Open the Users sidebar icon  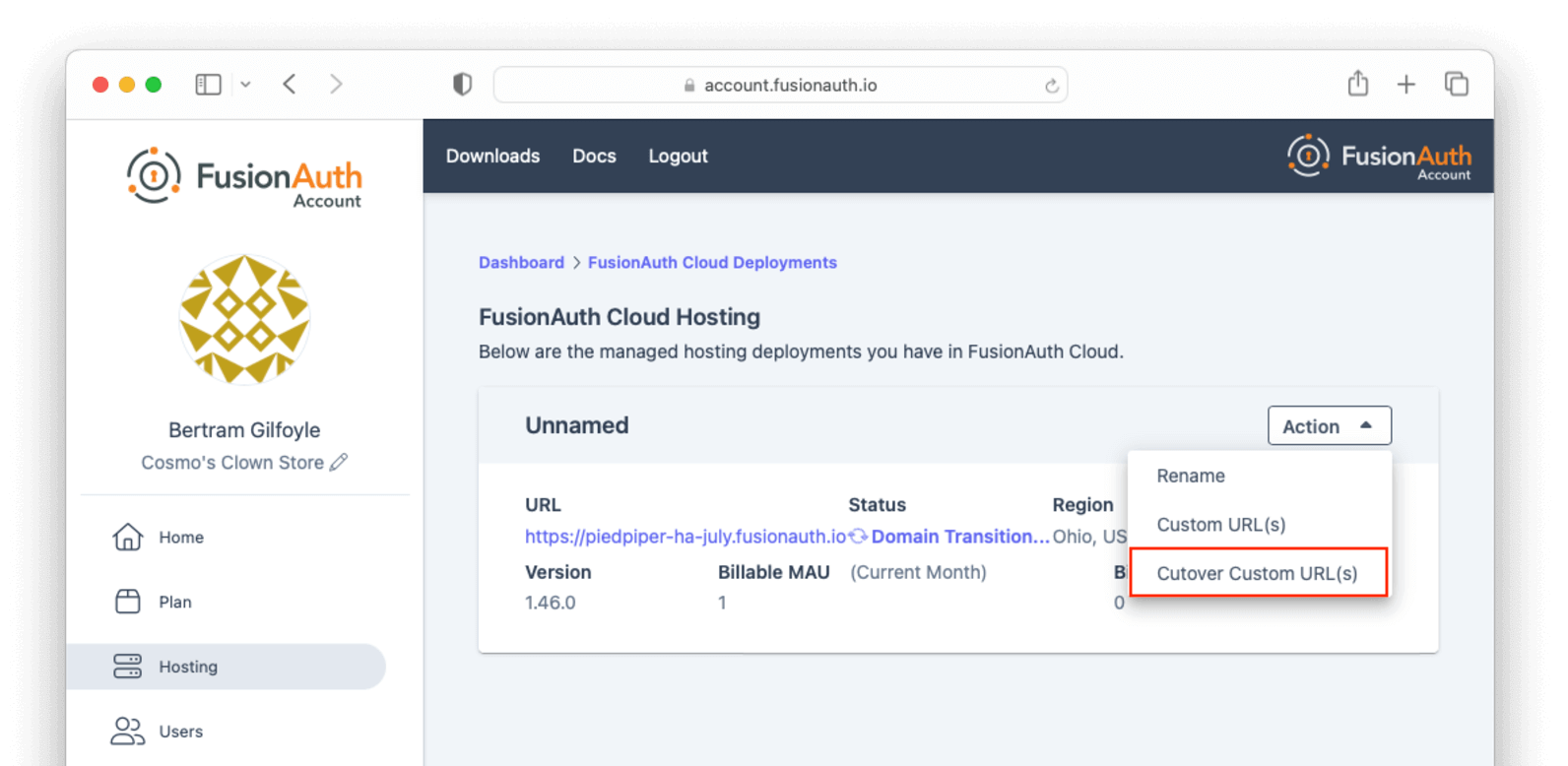click(x=128, y=731)
